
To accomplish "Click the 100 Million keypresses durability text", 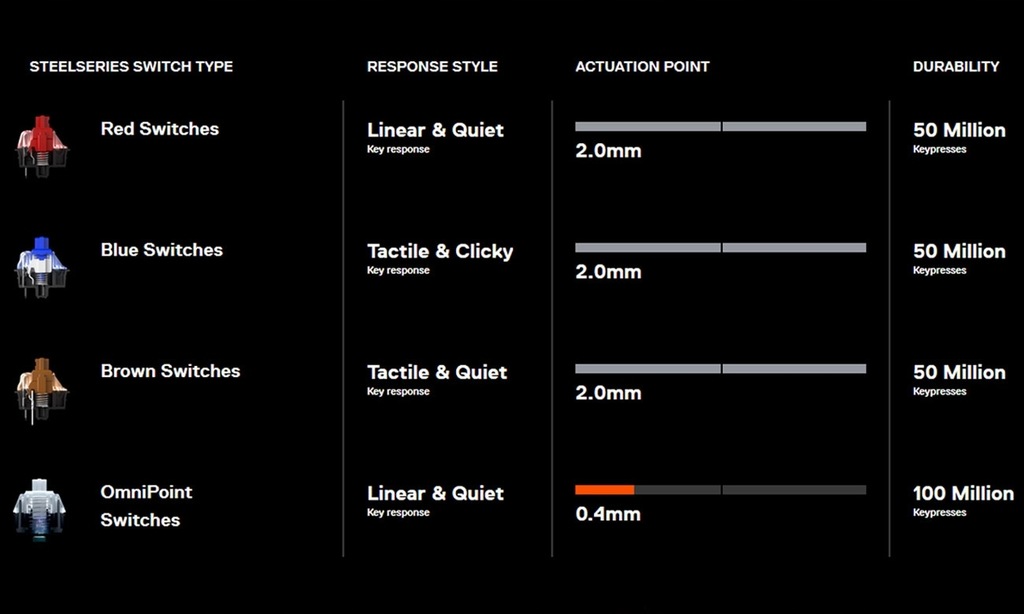I will click(963, 500).
